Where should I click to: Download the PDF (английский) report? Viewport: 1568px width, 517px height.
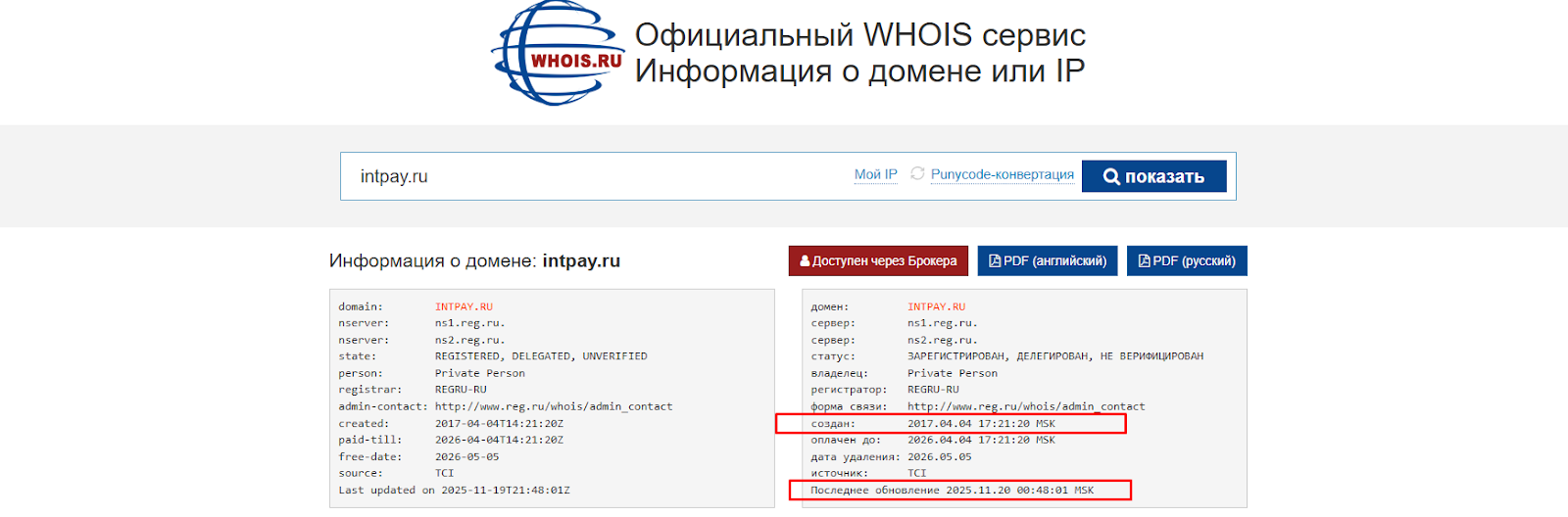(1047, 260)
